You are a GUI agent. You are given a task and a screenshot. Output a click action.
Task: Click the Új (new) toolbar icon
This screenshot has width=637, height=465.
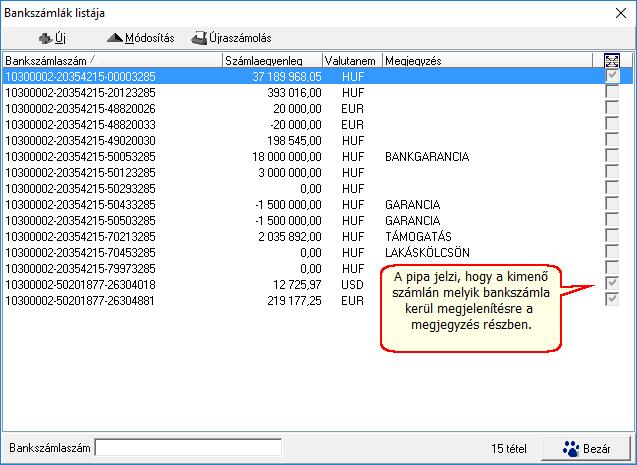coord(45,39)
